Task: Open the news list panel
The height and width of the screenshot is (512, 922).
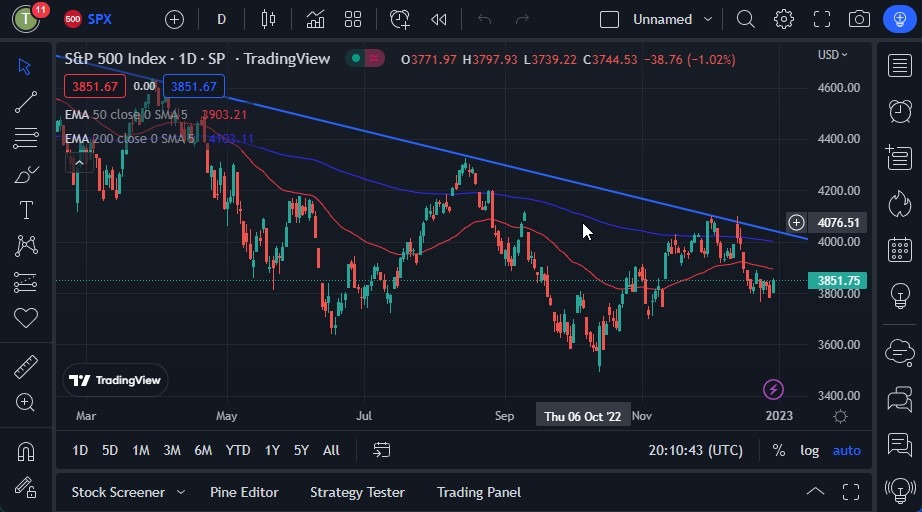Action: click(x=900, y=158)
